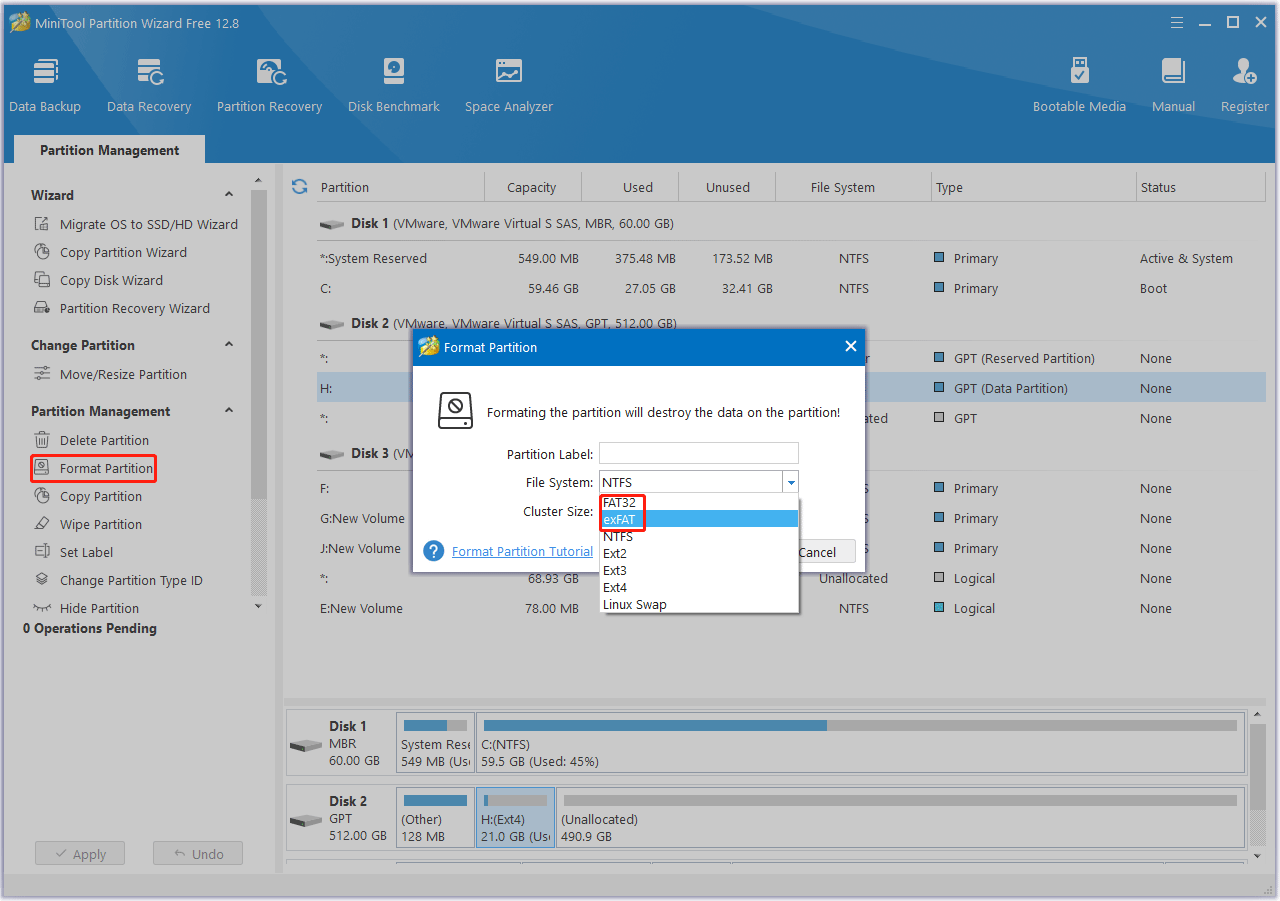1280x901 pixels.
Task: Choose Delete Partition action
Action: click(91, 440)
